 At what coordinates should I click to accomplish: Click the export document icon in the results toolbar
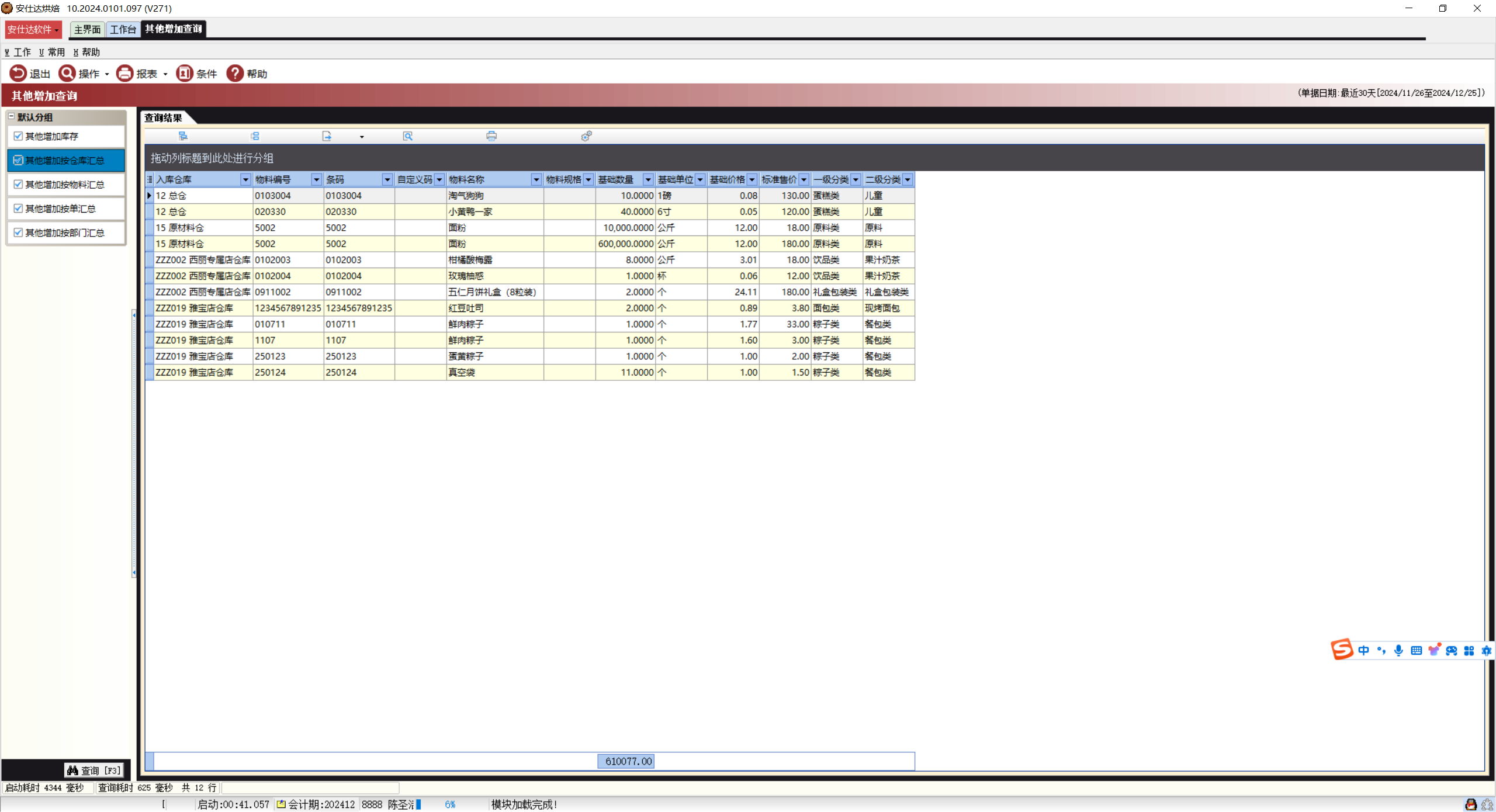point(327,136)
